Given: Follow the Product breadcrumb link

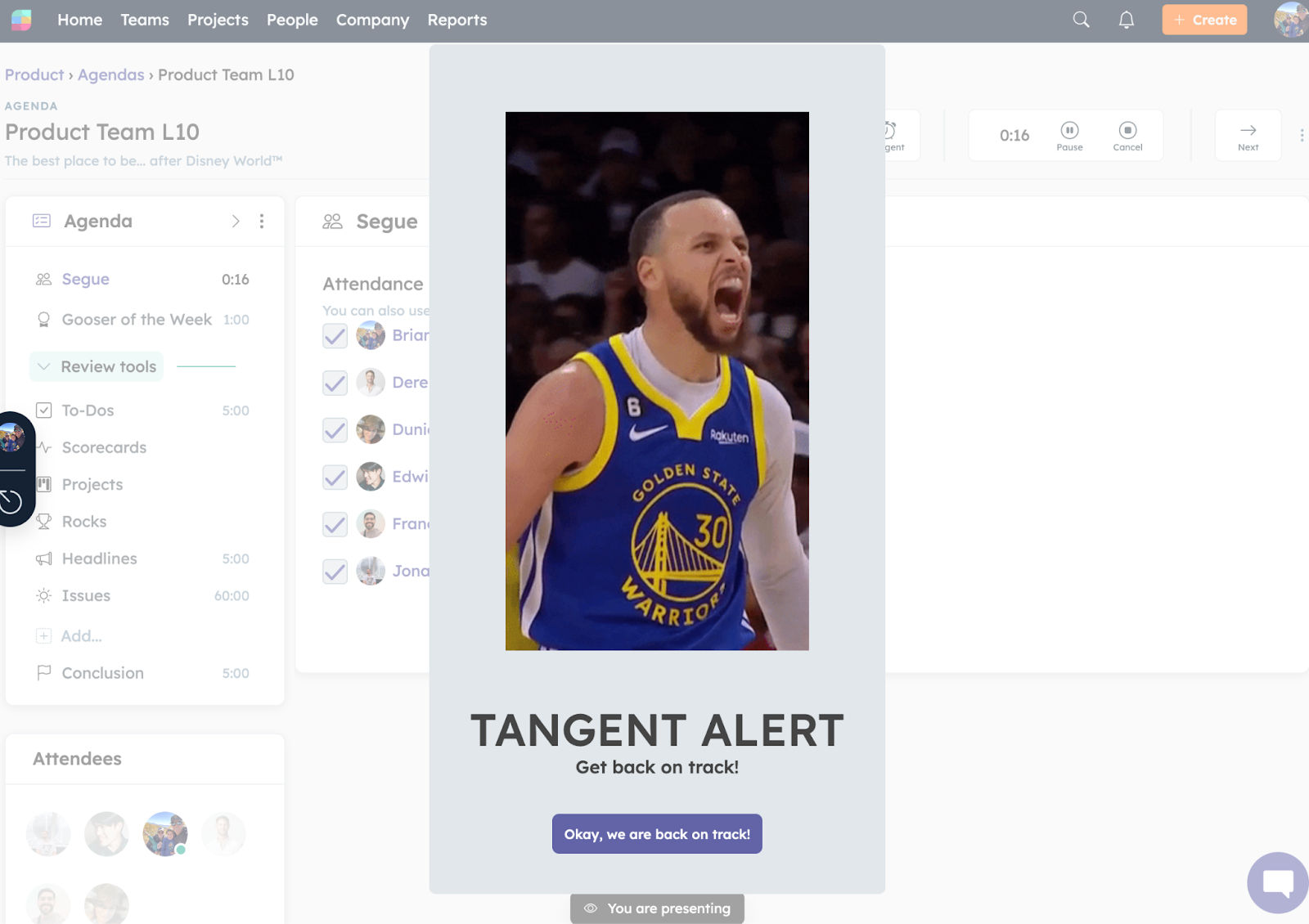Looking at the screenshot, I should (34, 74).
